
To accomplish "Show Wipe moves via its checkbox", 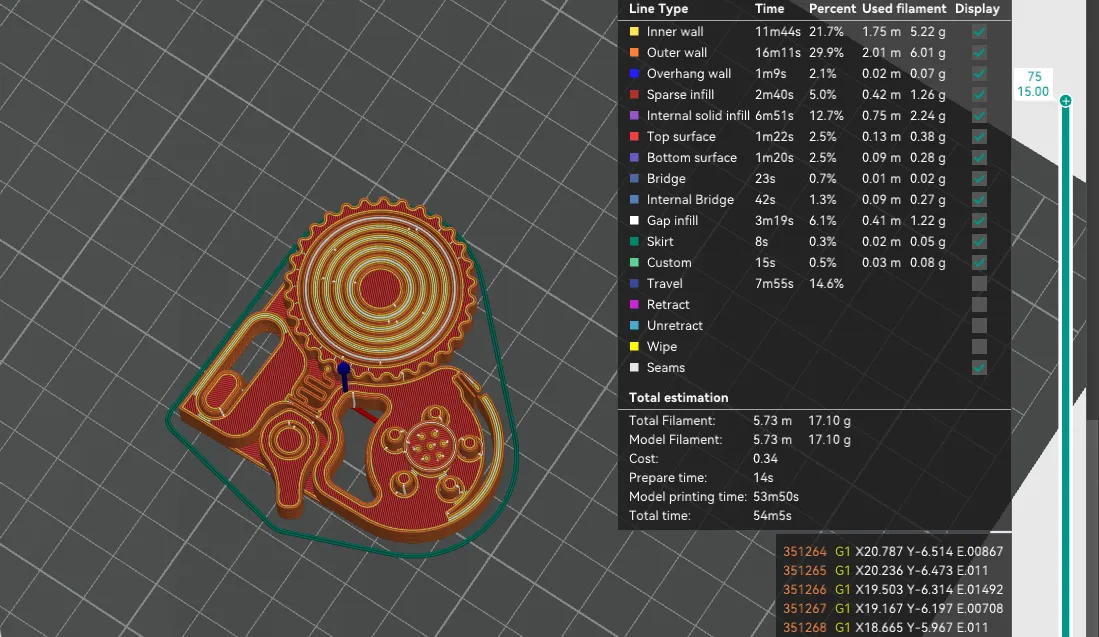I will pyautogui.click(x=979, y=347).
